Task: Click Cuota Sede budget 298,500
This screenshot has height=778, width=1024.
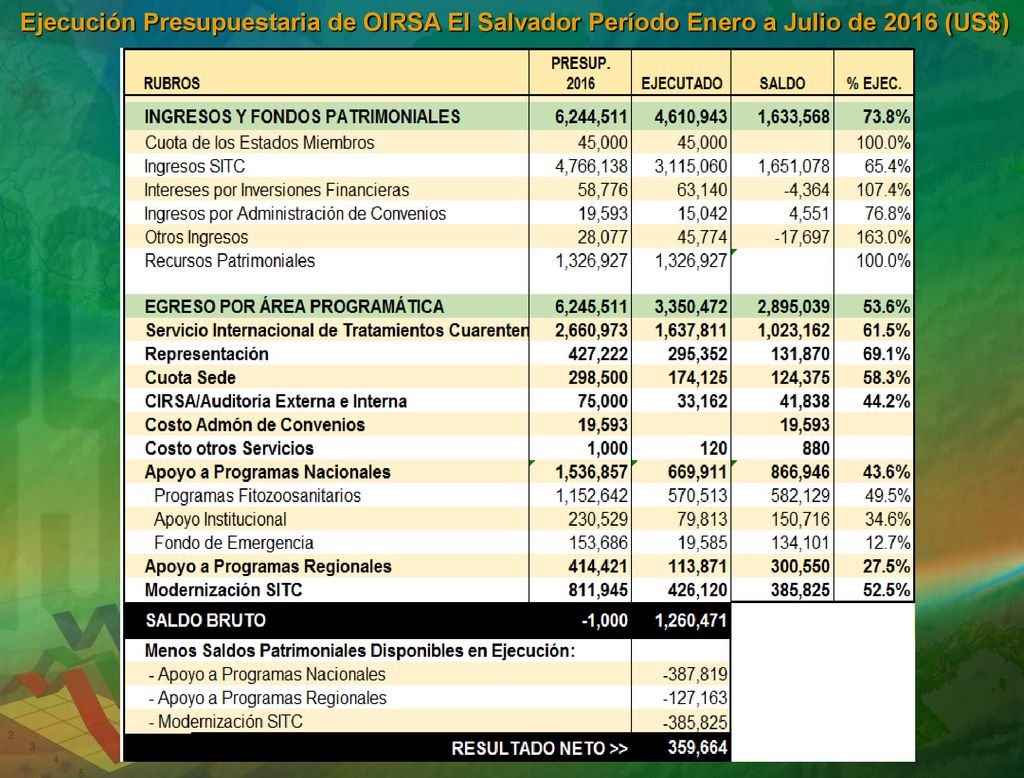Action: (598, 378)
